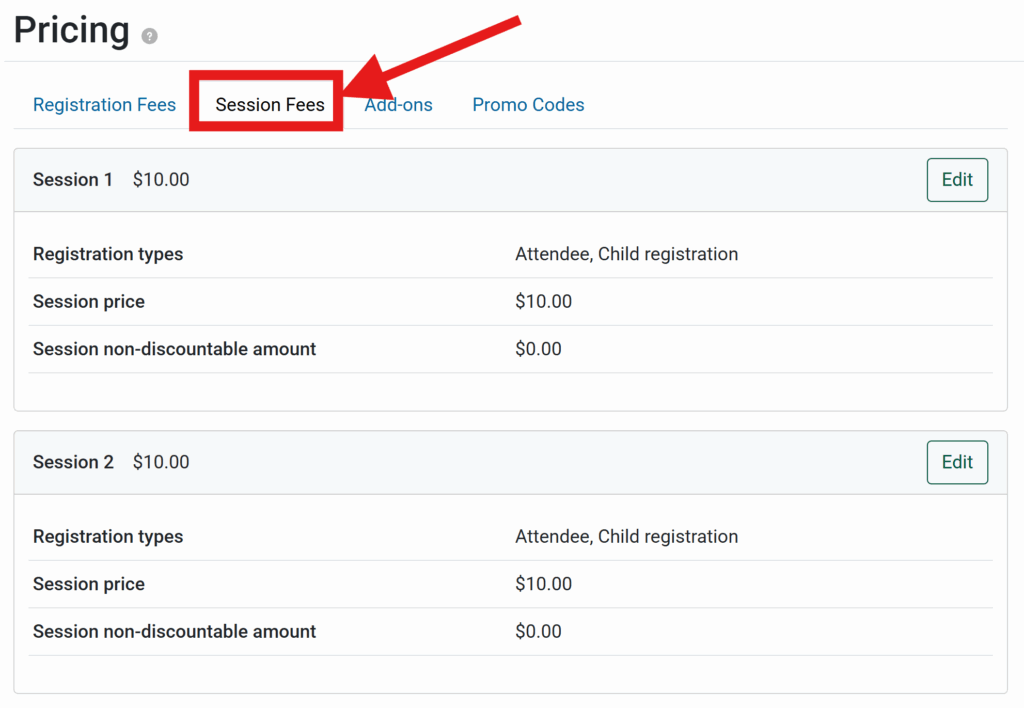
Task: Click the Pricing page heading
Action: click(x=72, y=31)
